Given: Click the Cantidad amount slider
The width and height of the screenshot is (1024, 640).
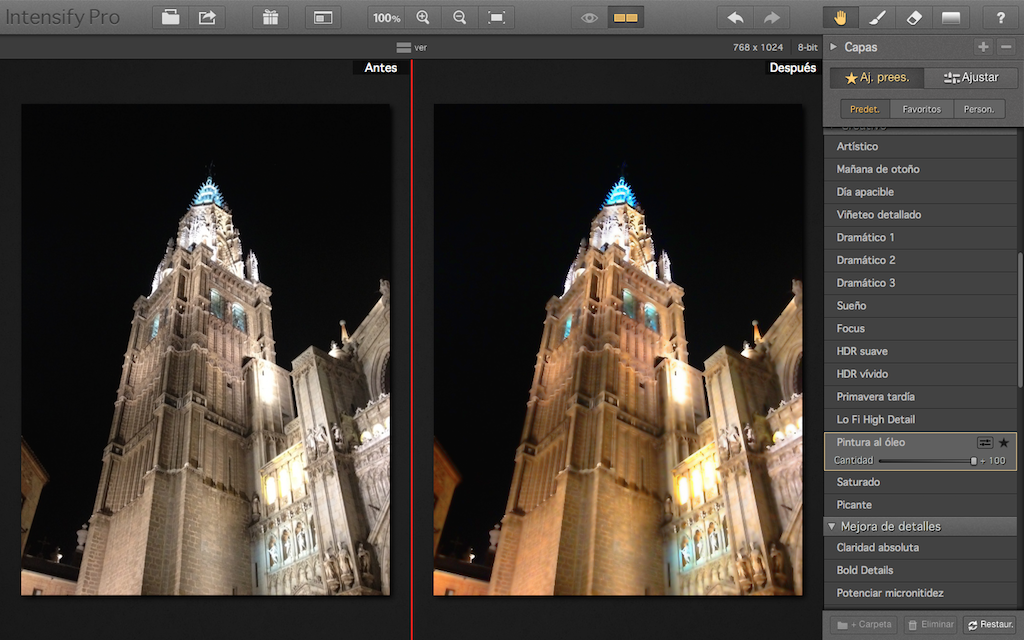Looking at the screenshot, I should [x=926, y=460].
